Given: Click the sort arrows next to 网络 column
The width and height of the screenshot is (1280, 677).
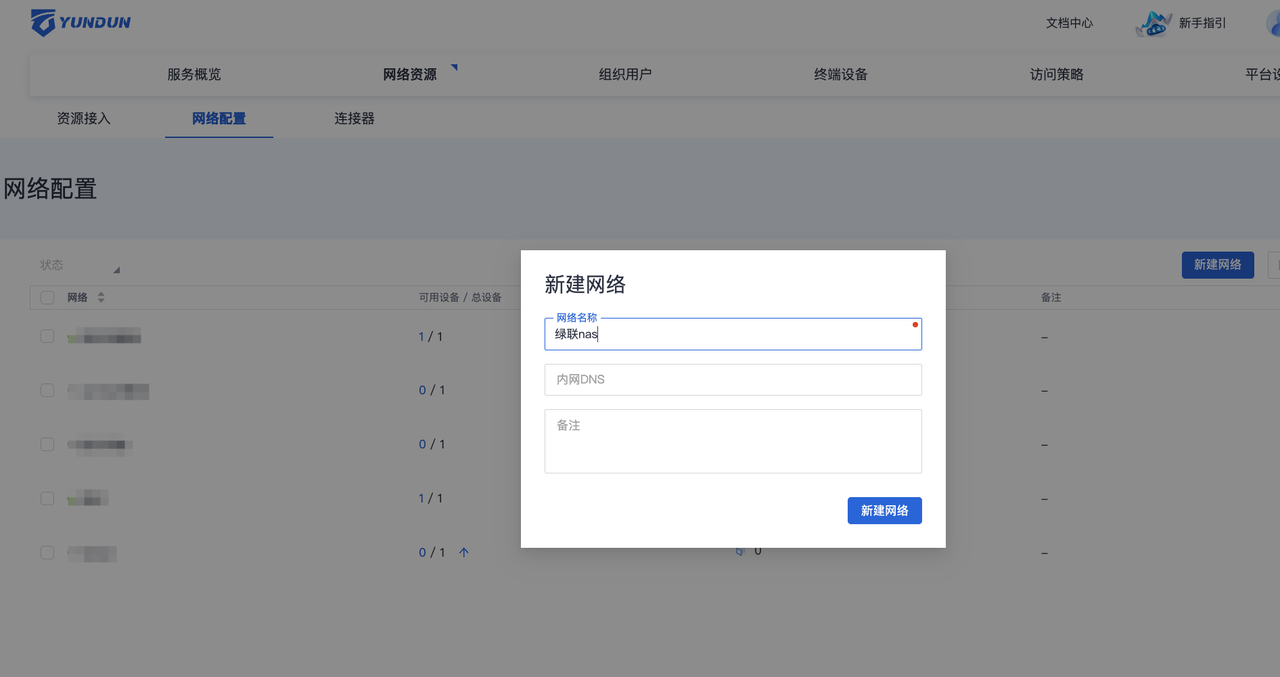Looking at the screenshot, I should click(101, 298).
